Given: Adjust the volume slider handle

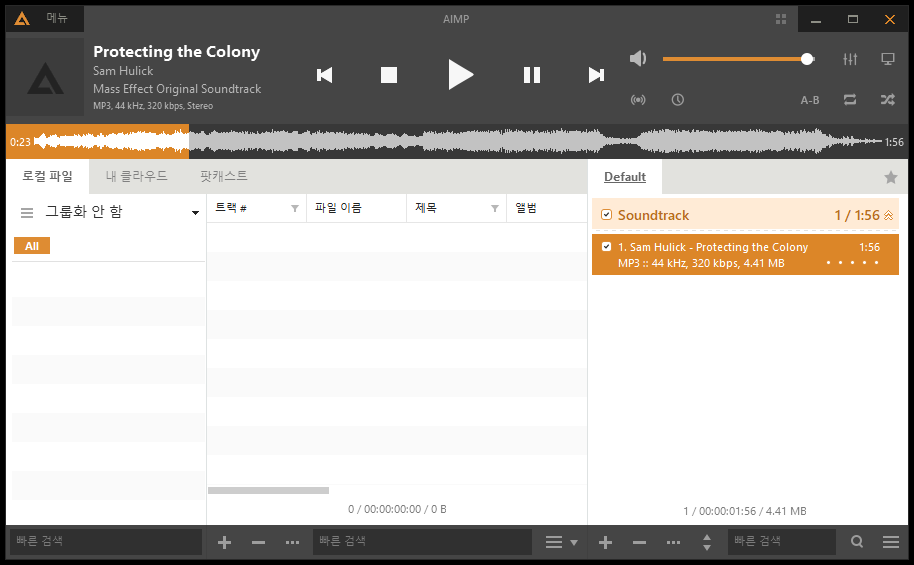Looking at the screenshot, I should [x=807, y=59].
